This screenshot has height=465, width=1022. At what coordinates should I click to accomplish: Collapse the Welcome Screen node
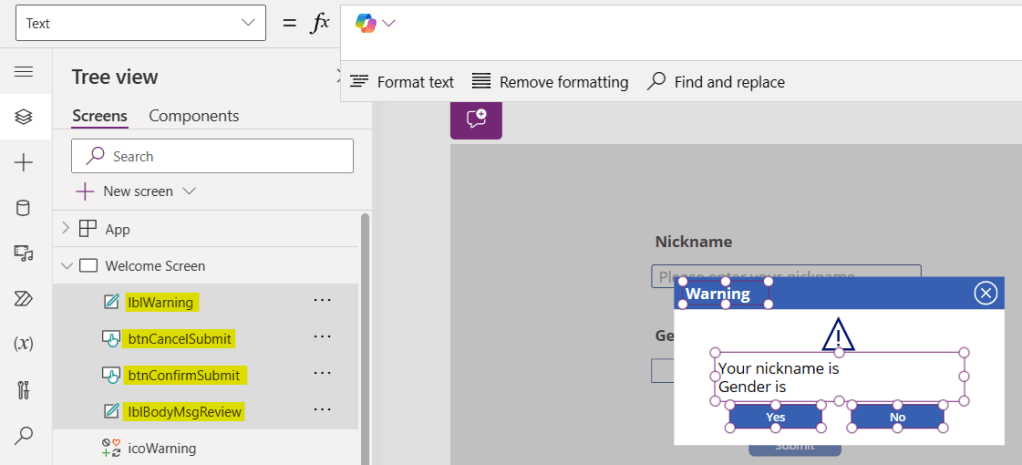tap(66, 266)
